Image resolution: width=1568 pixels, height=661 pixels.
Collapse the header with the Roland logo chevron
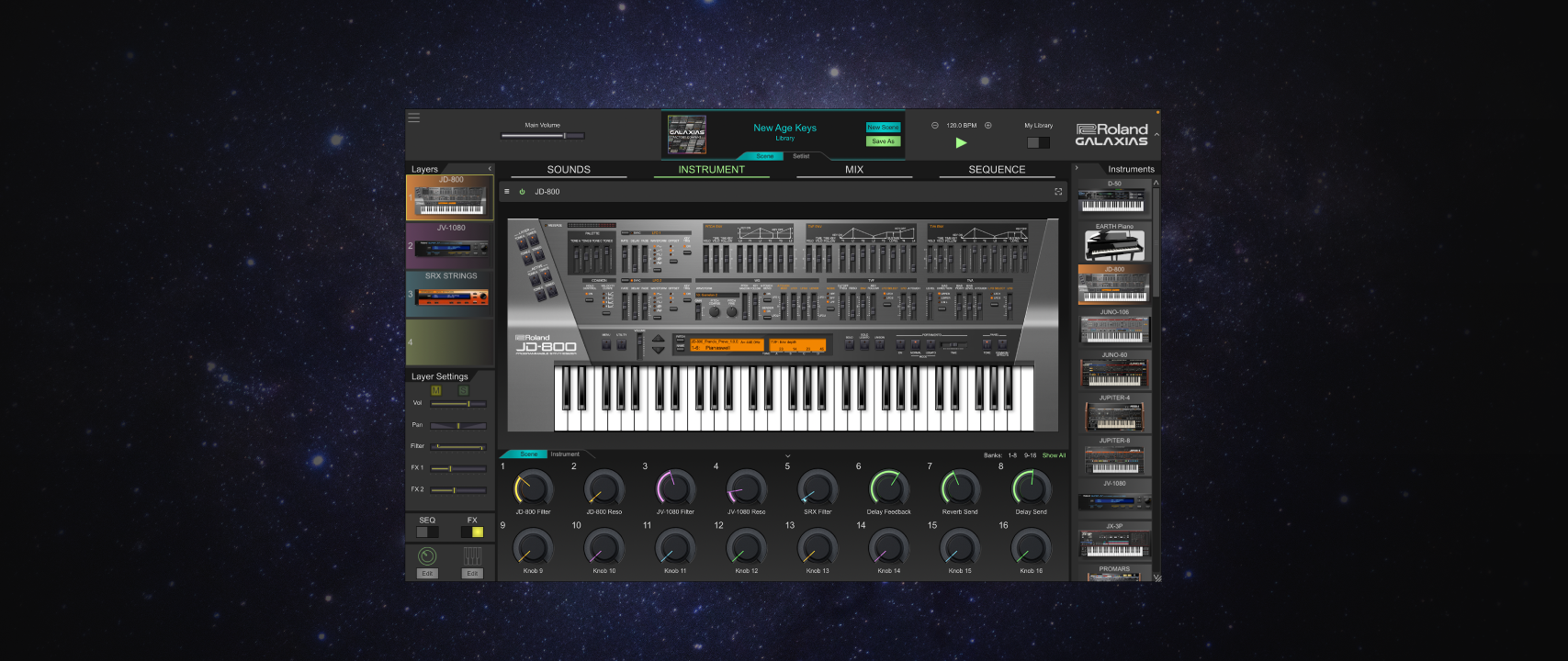click(1156, 135)
